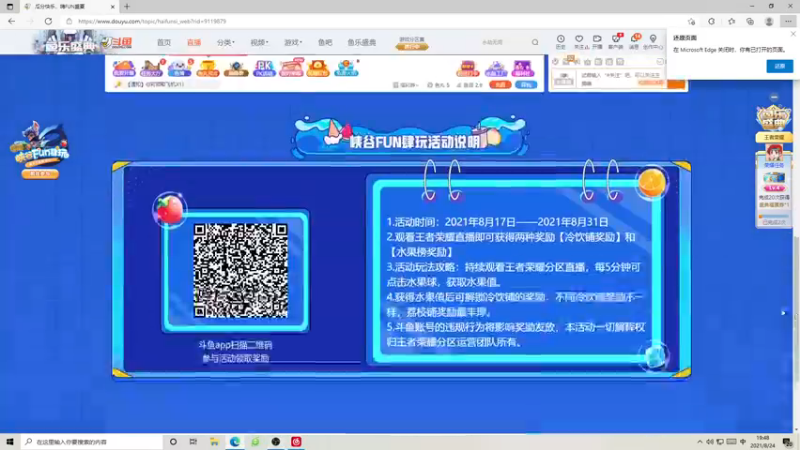
Task: Click the restore button in the Edge popup
Action: 780,66
